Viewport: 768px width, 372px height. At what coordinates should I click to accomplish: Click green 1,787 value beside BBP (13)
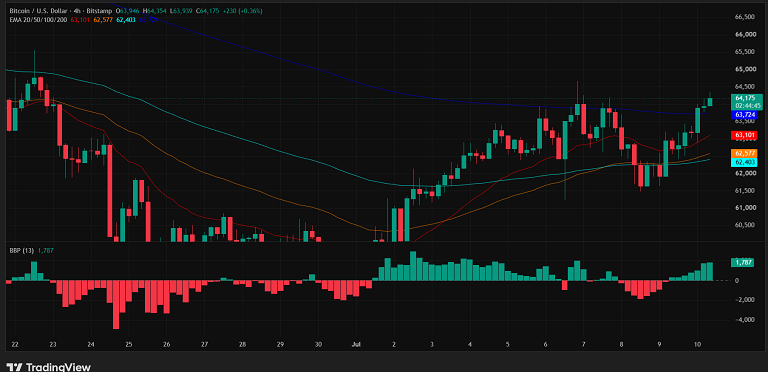tap(46, 251)
